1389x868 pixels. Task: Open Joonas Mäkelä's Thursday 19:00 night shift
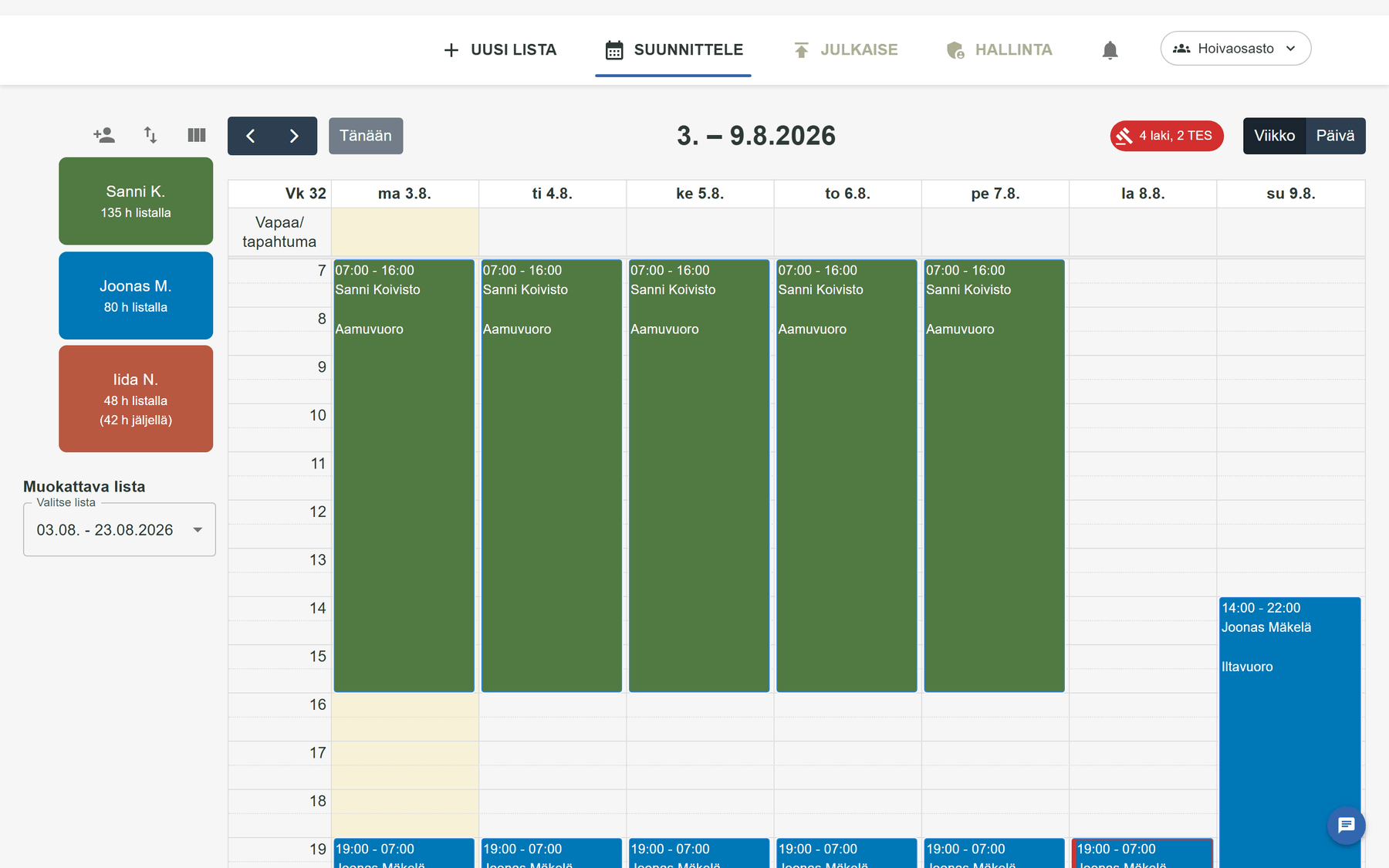tap(847, 853)
